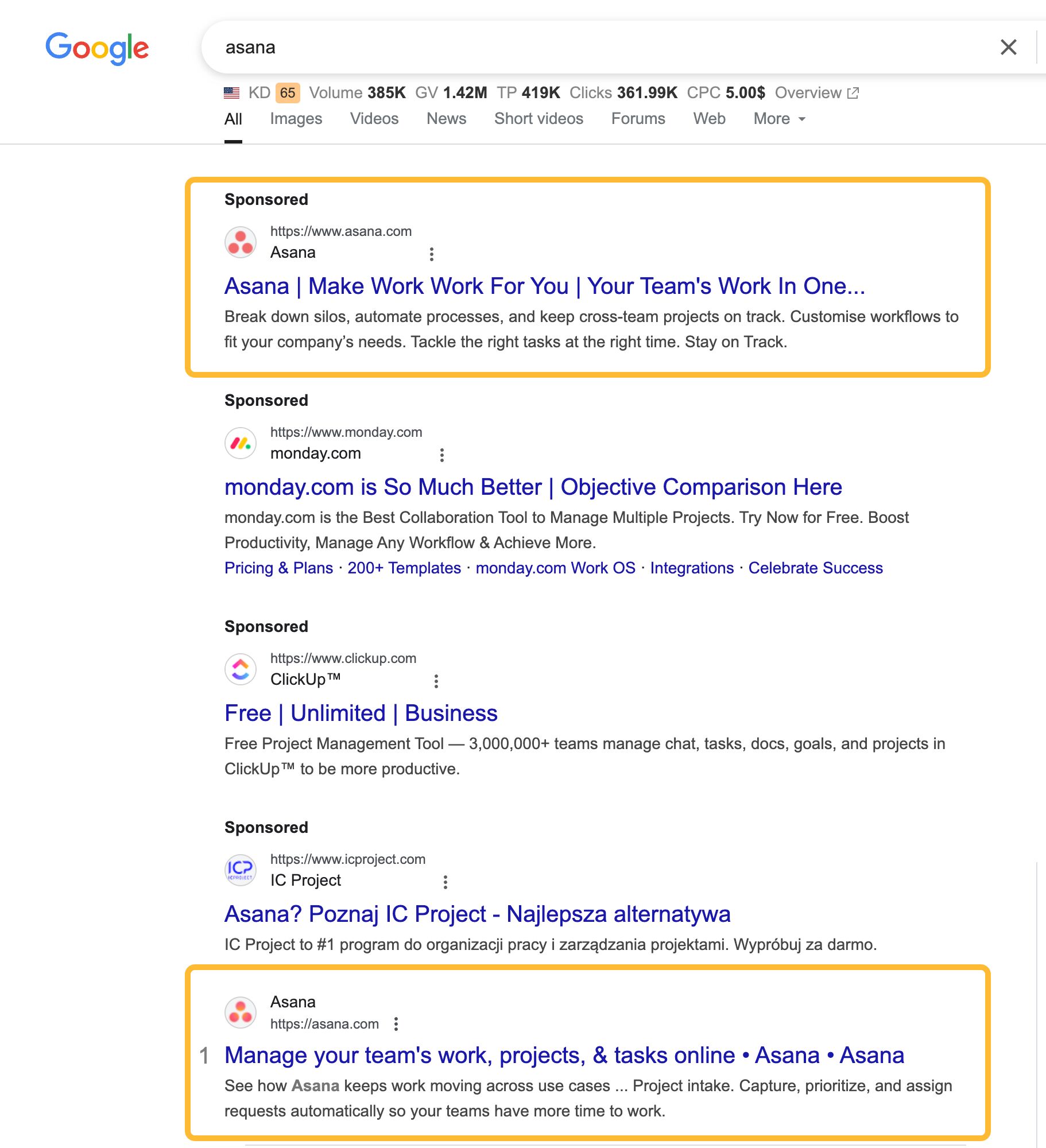Open the Short videos tab

pyautogui.click(x=539, y=119)
